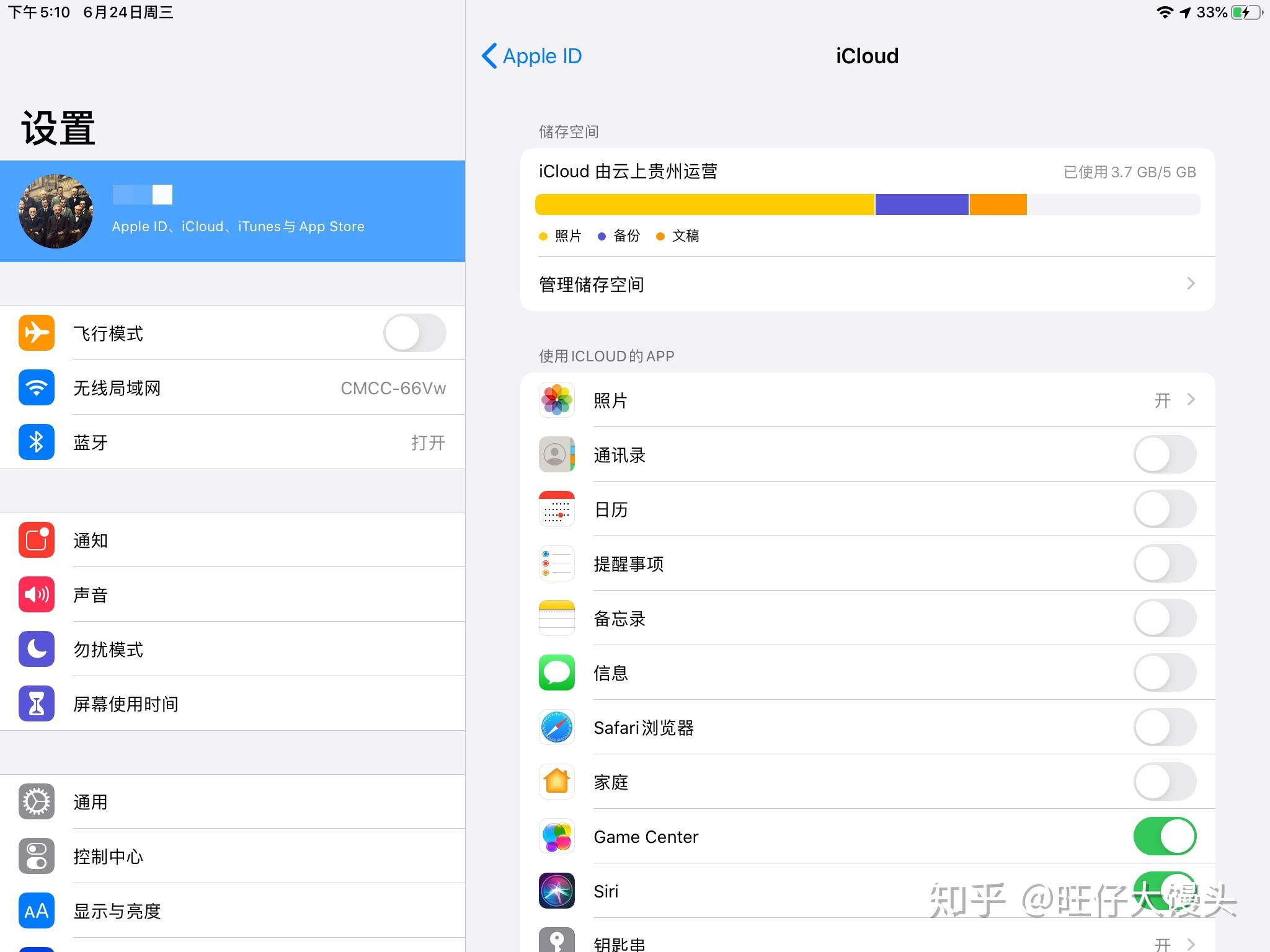Screen dimensions: 1270x952
Task: Turn on the 提醒事项 switch
Action: [x=1165, y=563]
